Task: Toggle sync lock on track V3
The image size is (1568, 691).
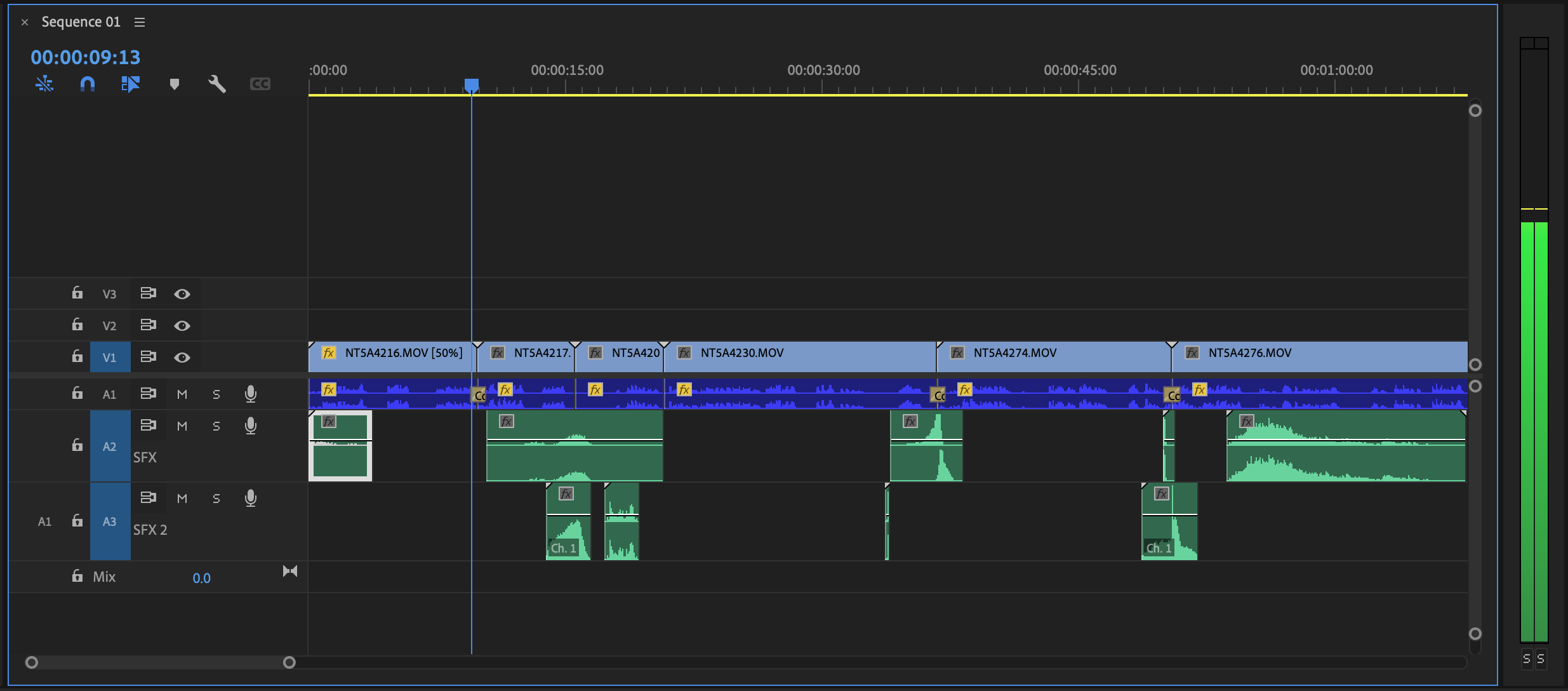Action: tap(148, 293)
